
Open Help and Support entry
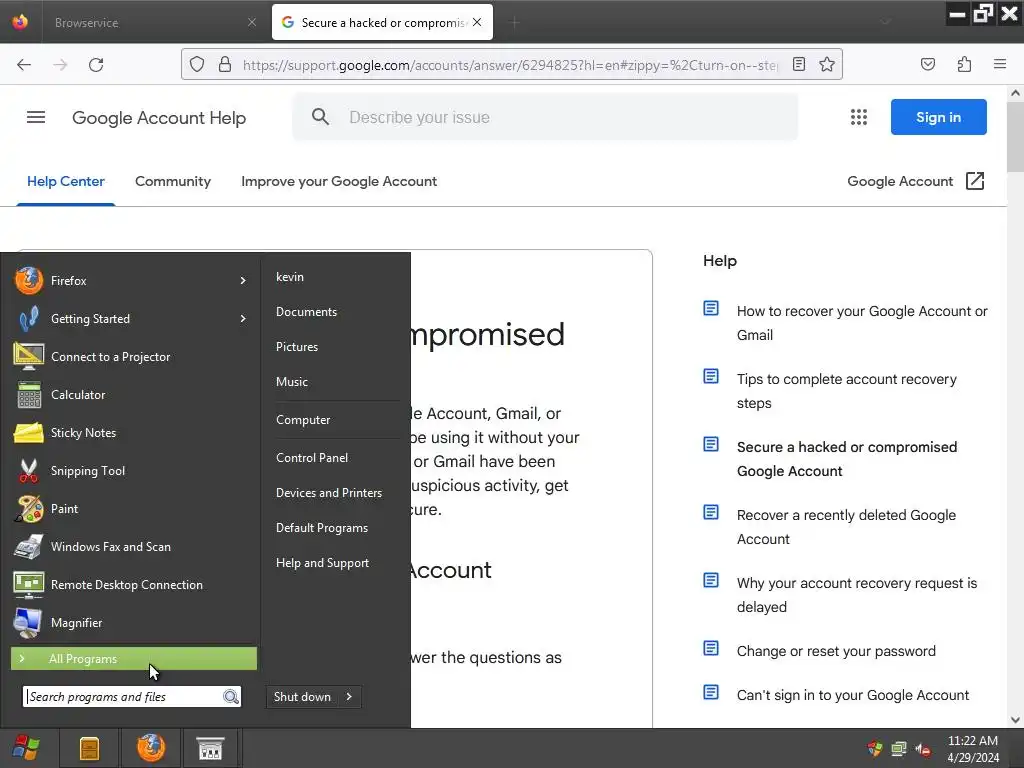coord(323,563)
